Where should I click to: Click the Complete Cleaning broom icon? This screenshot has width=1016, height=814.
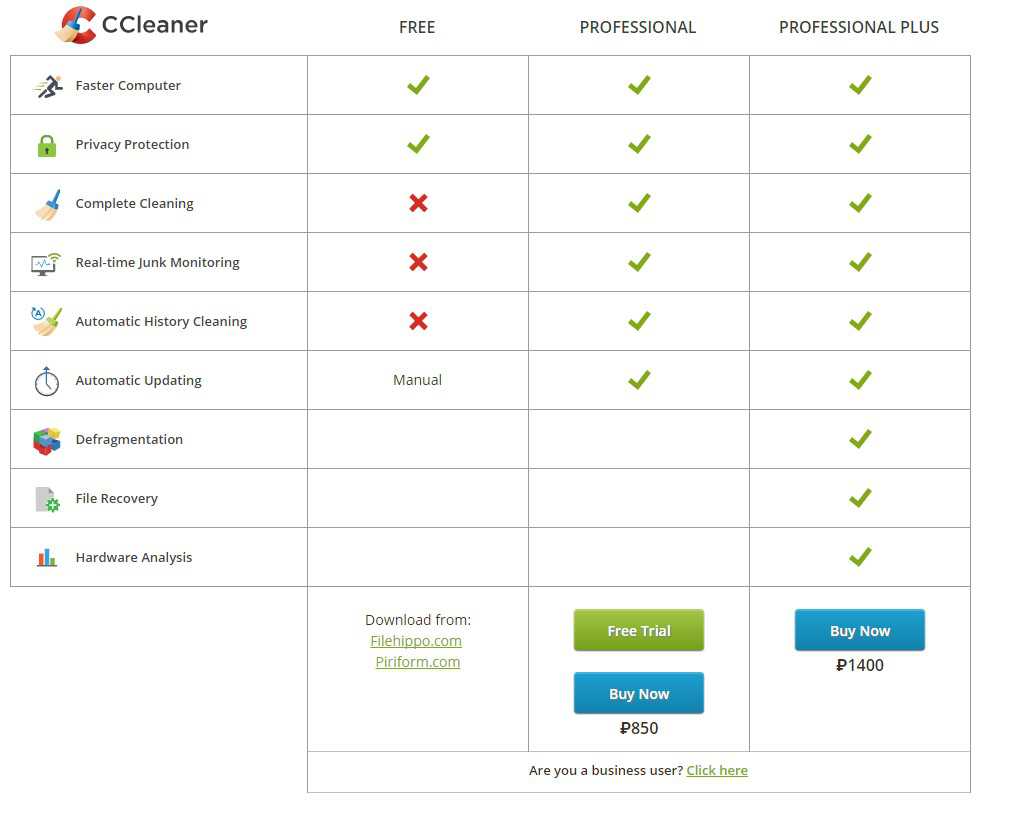[47, 204]
